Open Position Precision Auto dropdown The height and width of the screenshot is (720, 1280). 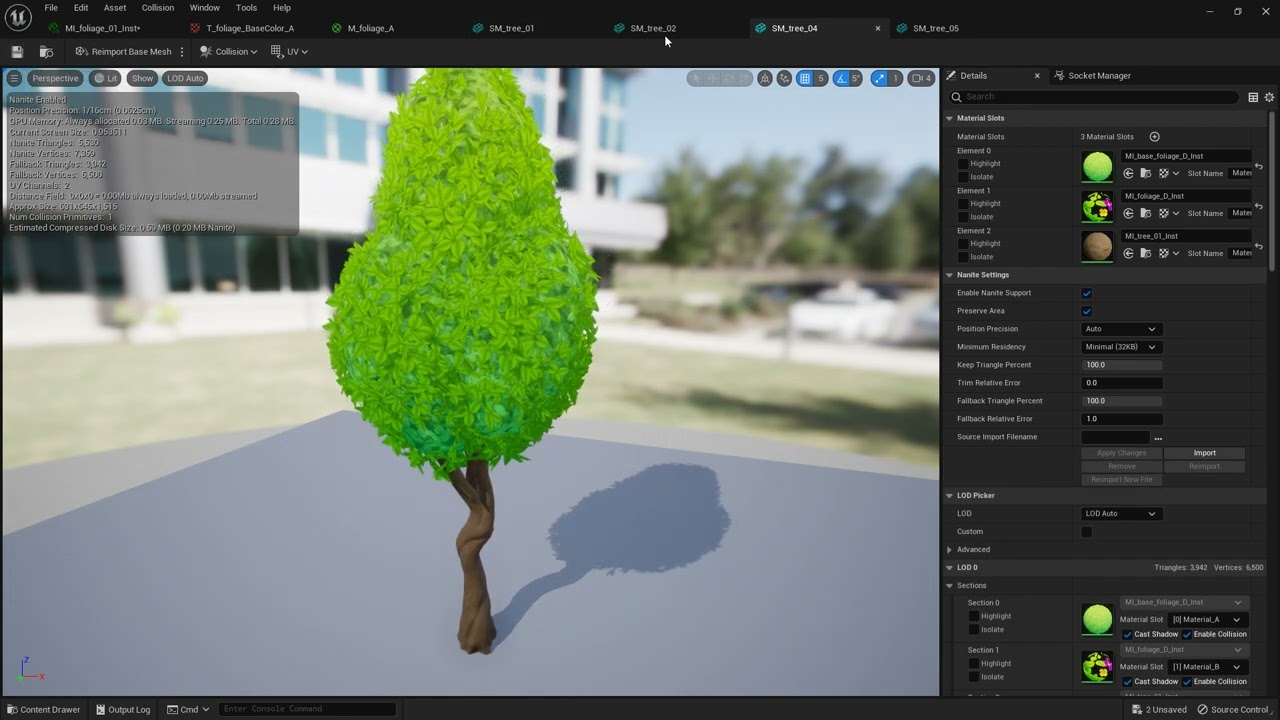(1120, 329)
